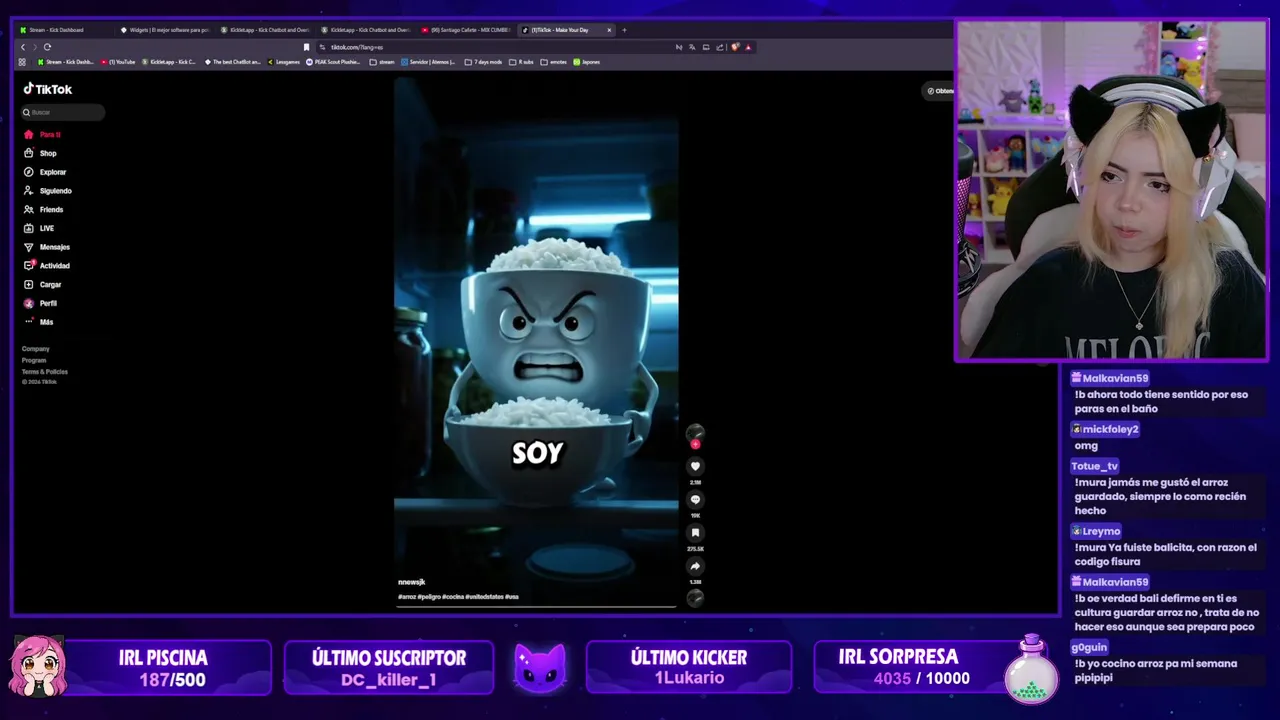The image size is (1280, 720).
Task: Click the Malkavian59 baño chat message username
Action: (x=1115, y=378)
